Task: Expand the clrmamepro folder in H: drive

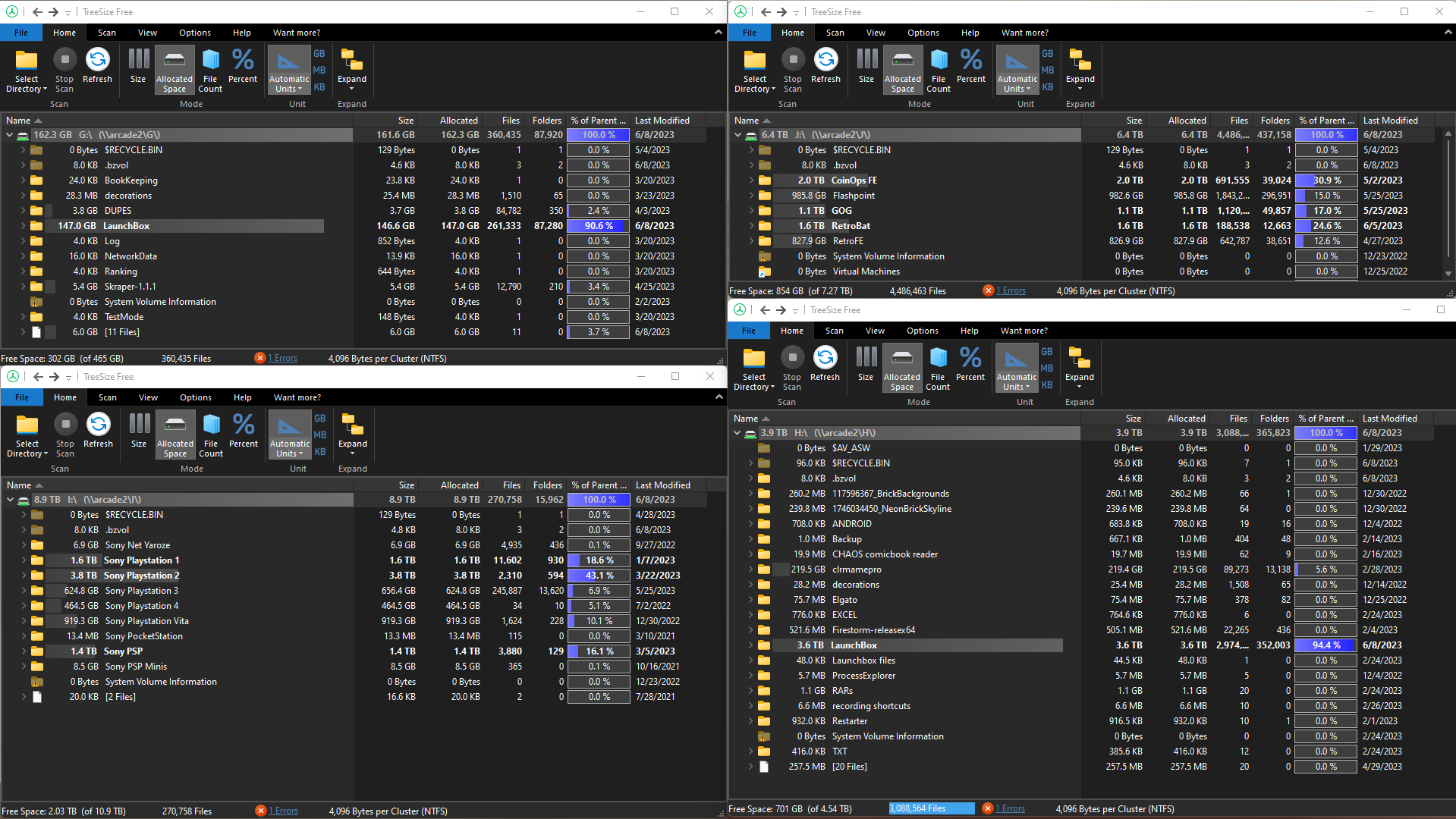Action: coord(750,570)
